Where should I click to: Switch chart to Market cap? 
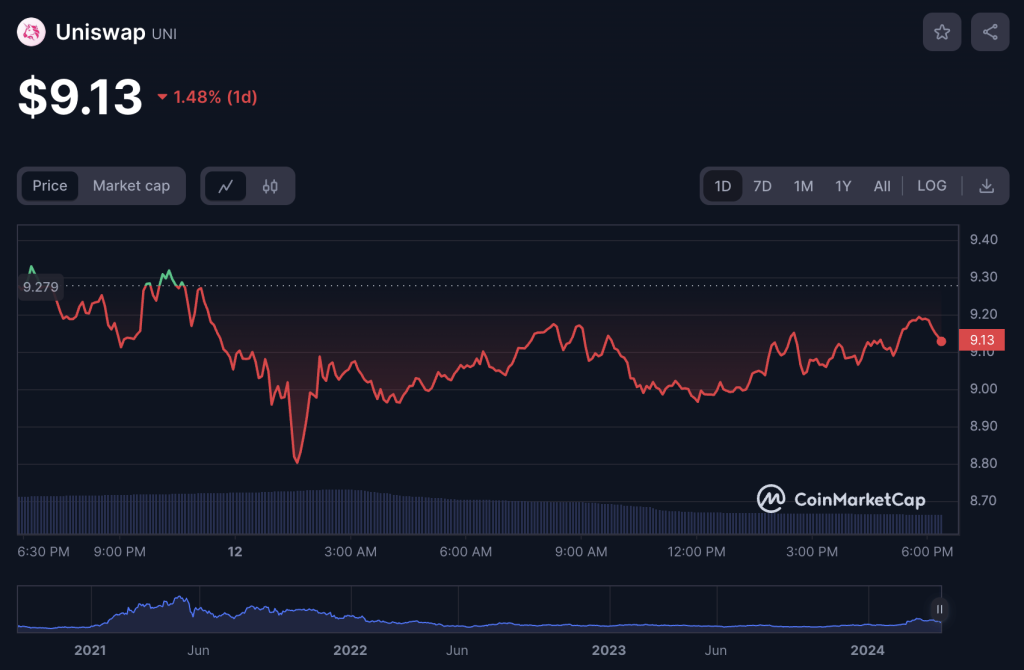tap(131, 186)
